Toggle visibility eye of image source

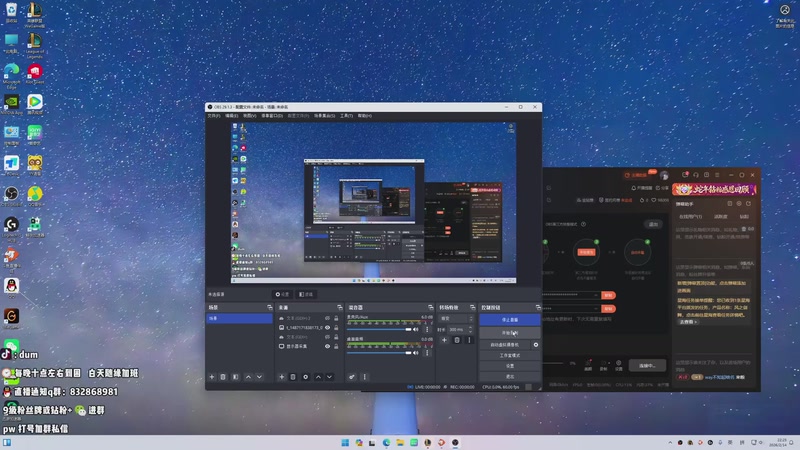point(327,328)
